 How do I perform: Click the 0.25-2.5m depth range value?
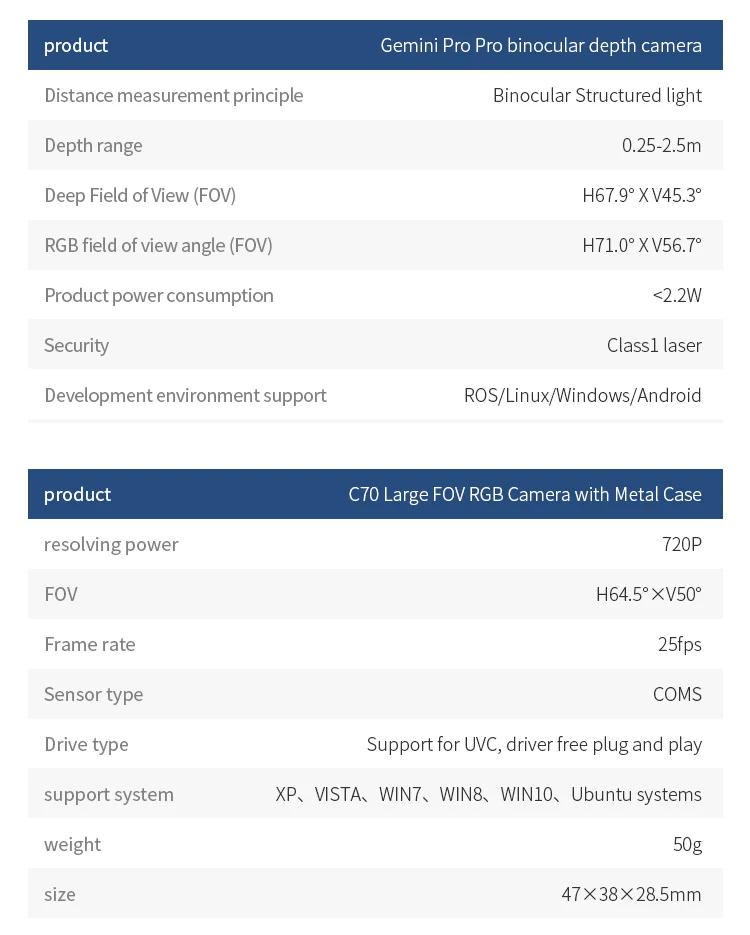pos(661,145)
